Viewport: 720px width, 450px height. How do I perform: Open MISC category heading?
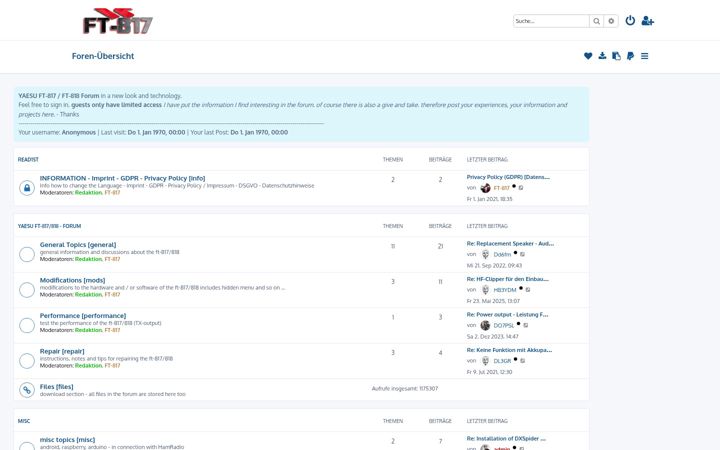pyautogui.click(x=24, y=421)
